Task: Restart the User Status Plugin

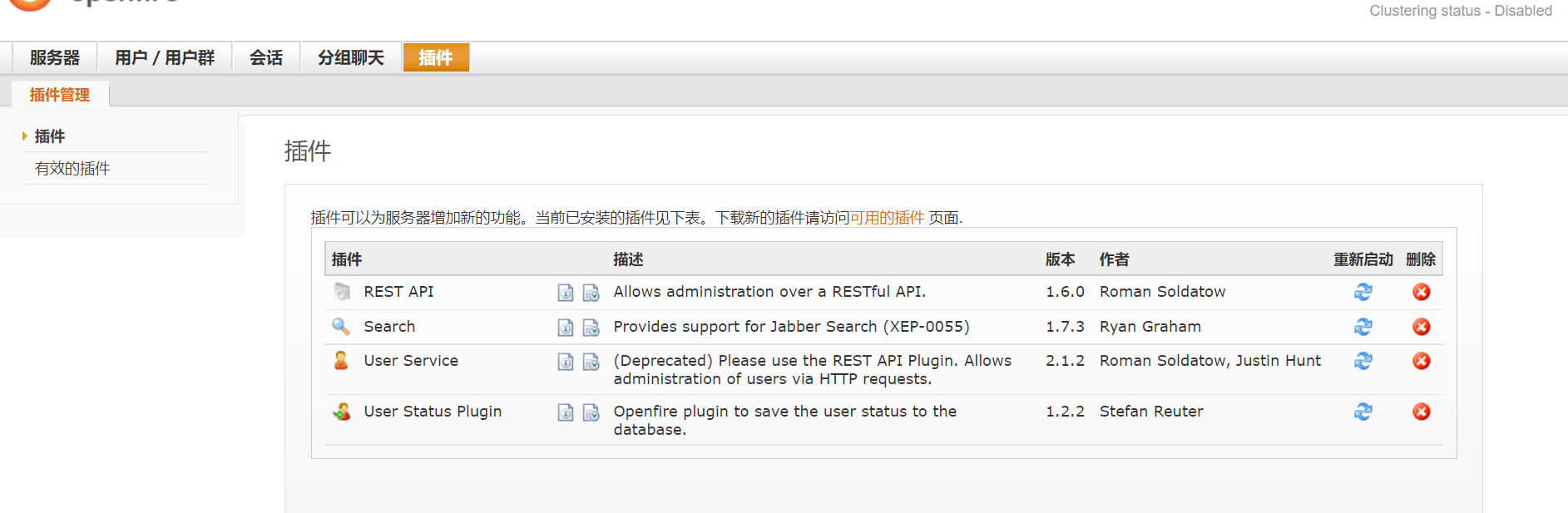Action: tap(1363, 412)
